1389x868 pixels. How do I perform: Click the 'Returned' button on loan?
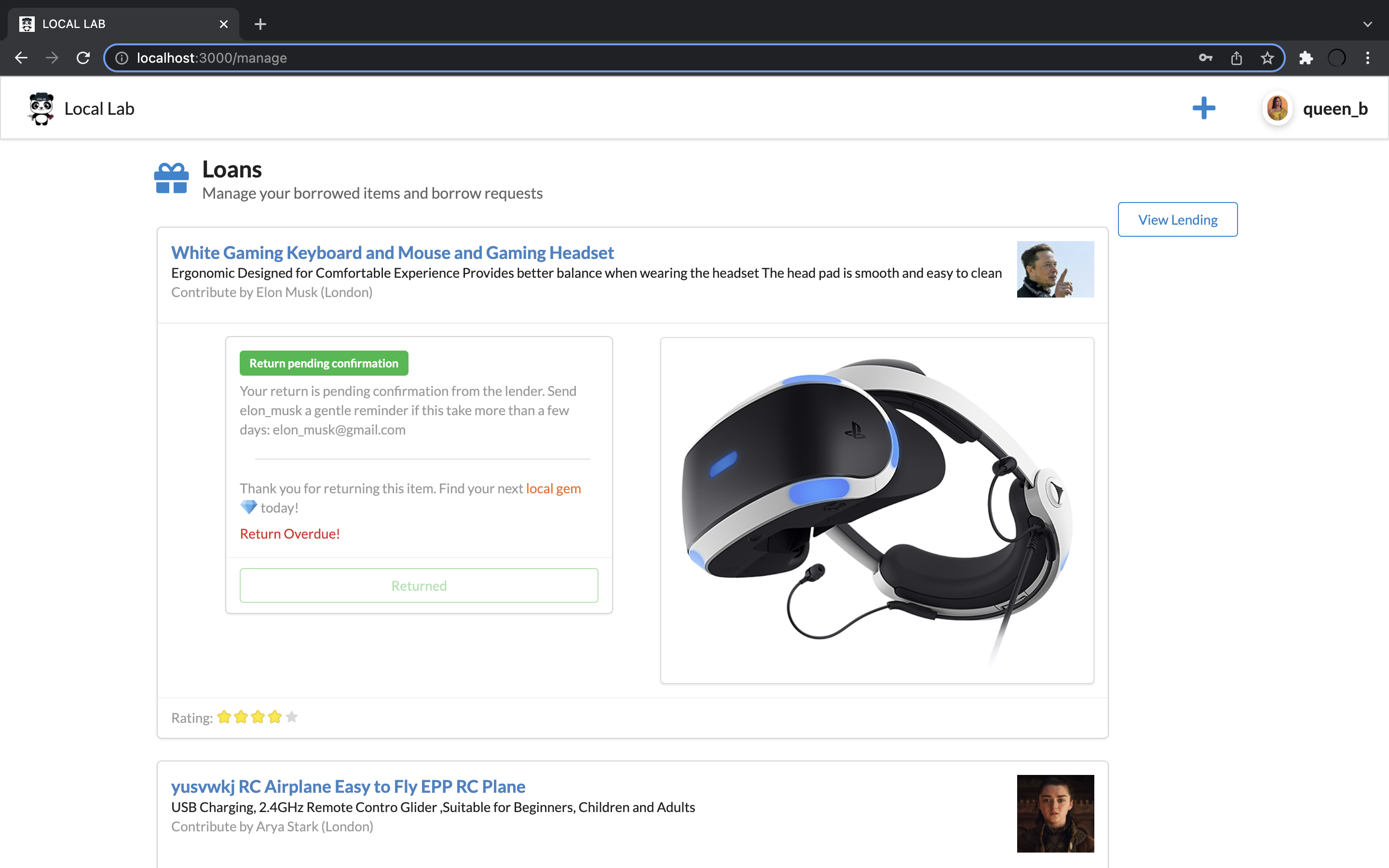pos(419,585)
